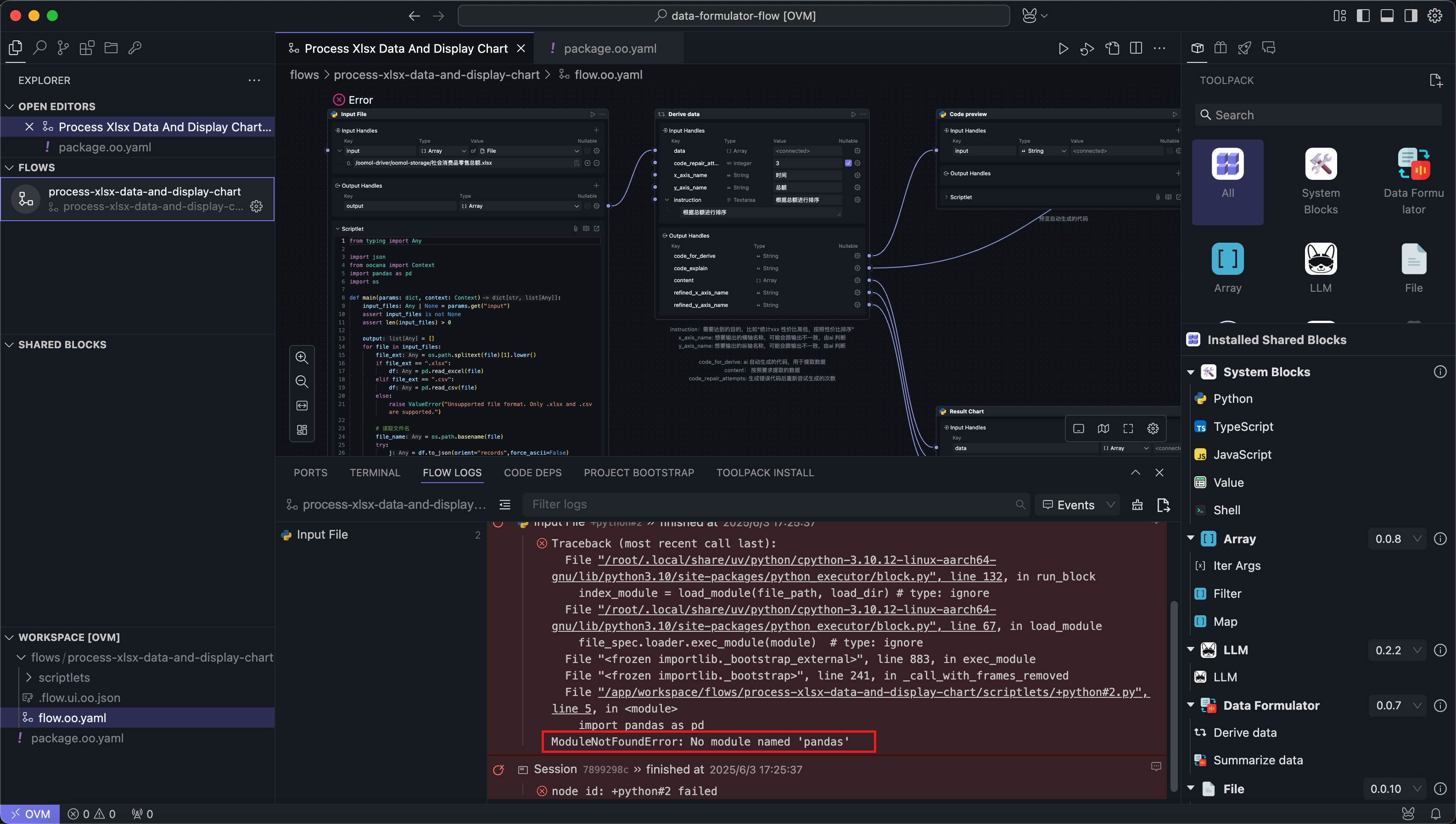Viewport: 1456px width, 824px height.
Task: Open the package.oo.yaml editor tab
Action: coord(610,49)
